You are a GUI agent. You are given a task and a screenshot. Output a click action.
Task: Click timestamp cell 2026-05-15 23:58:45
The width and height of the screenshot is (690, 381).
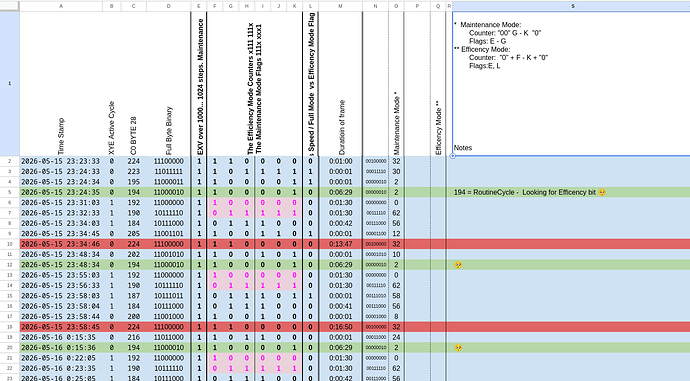pos(61,327)
